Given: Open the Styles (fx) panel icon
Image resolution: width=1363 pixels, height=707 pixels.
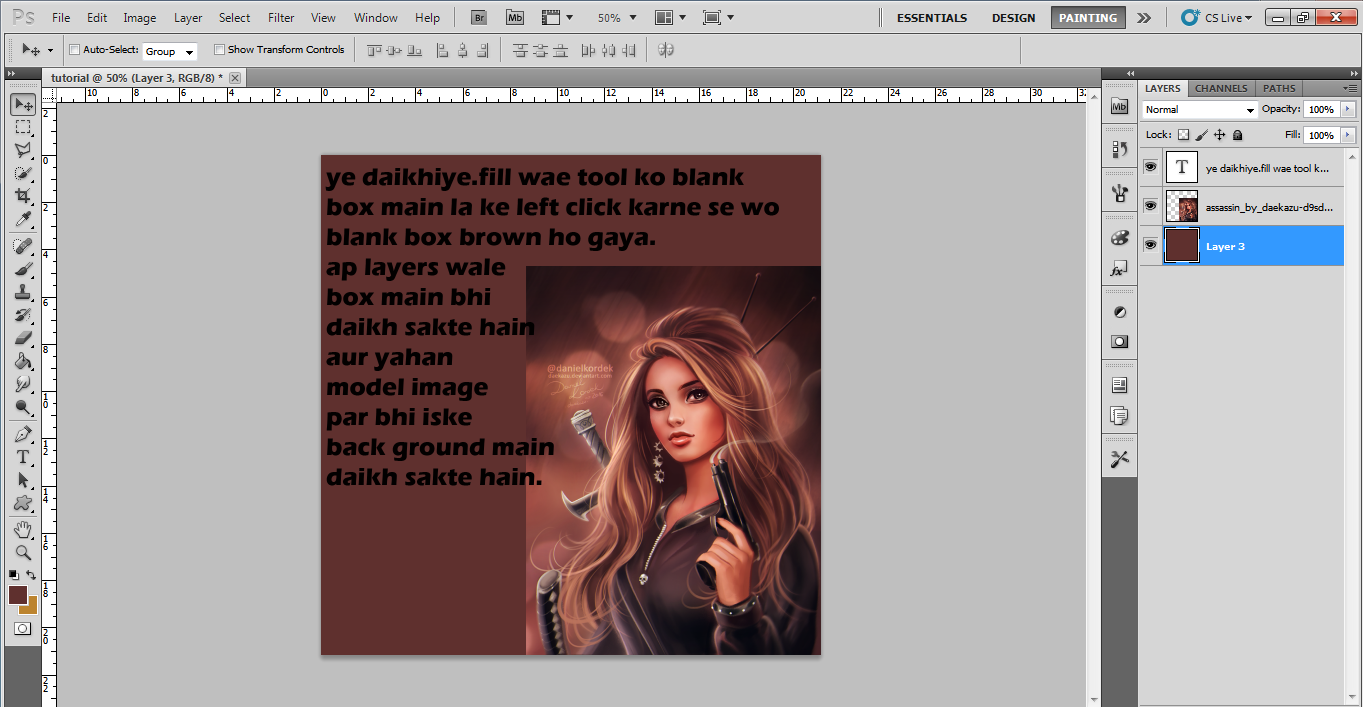Looking at the screenshot, I should (1119, 269).
